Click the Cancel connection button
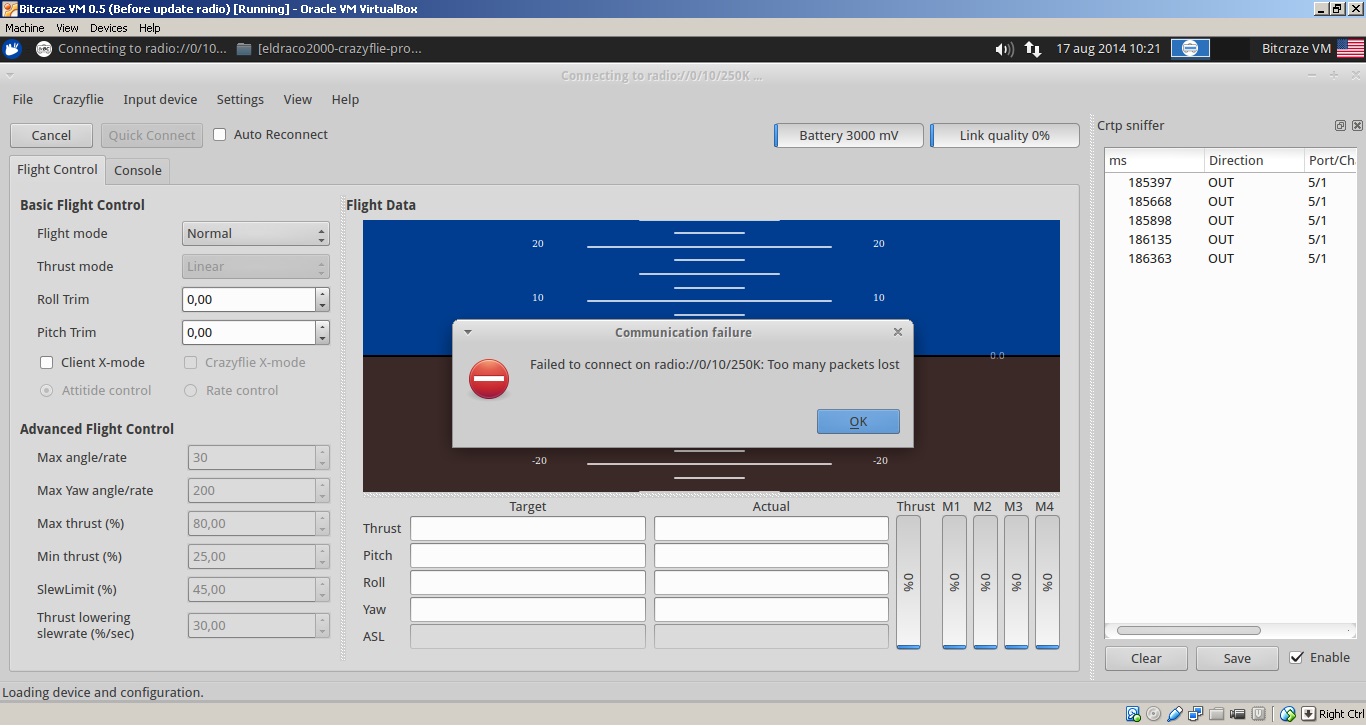The width and height of the screenshot is (1366, 726). tap(51, 136)
